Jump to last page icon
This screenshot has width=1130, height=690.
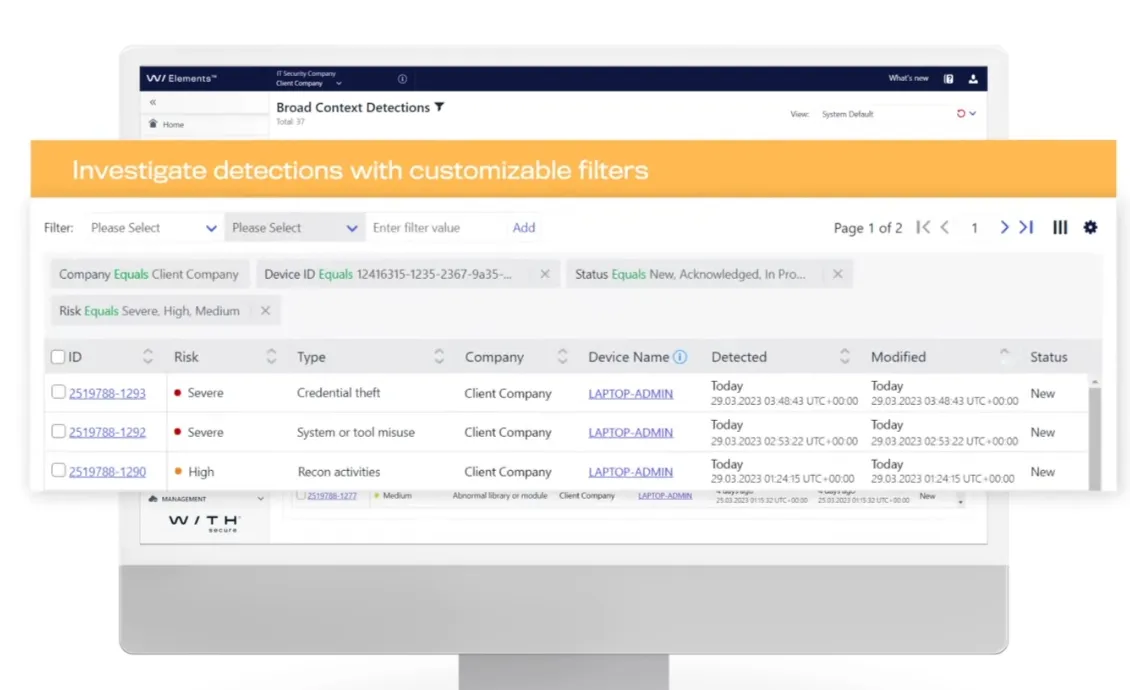pos(1026,227)
